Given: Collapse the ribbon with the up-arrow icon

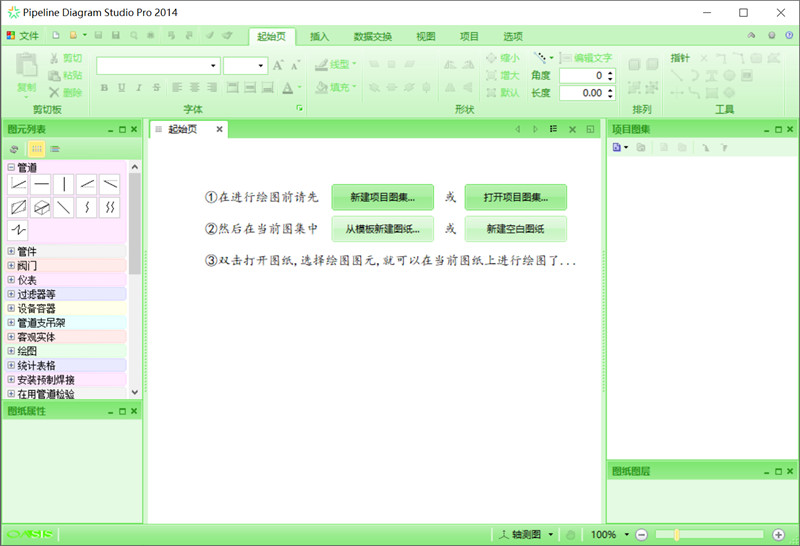Looking at the screenshot, I should pyautogui.click(x=752, y=35).
